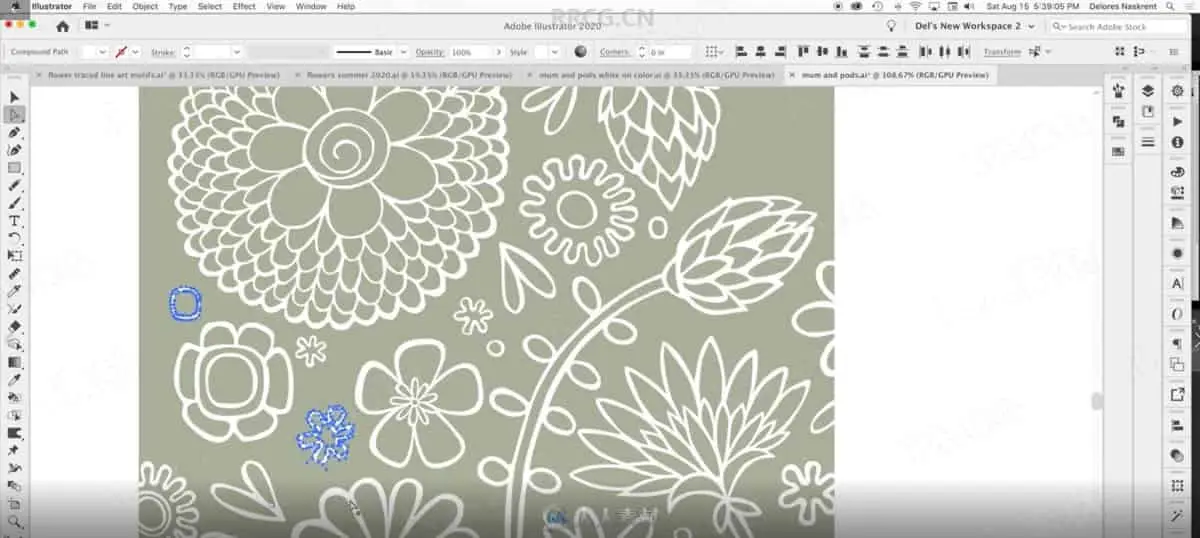Close the mum and pods.ai tab
Viewport: 1200px width, 538px height.
click(792, 74)
